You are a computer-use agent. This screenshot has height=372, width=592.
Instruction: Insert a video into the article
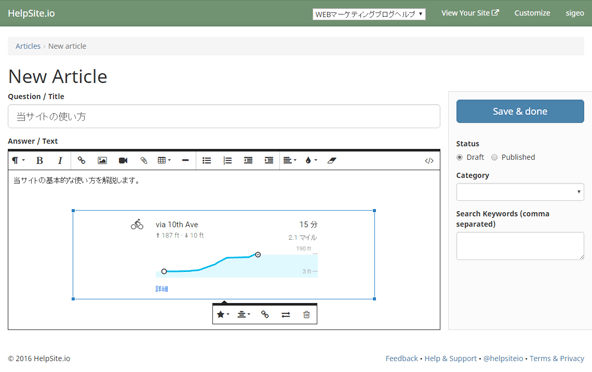click(x=123, y=161)
